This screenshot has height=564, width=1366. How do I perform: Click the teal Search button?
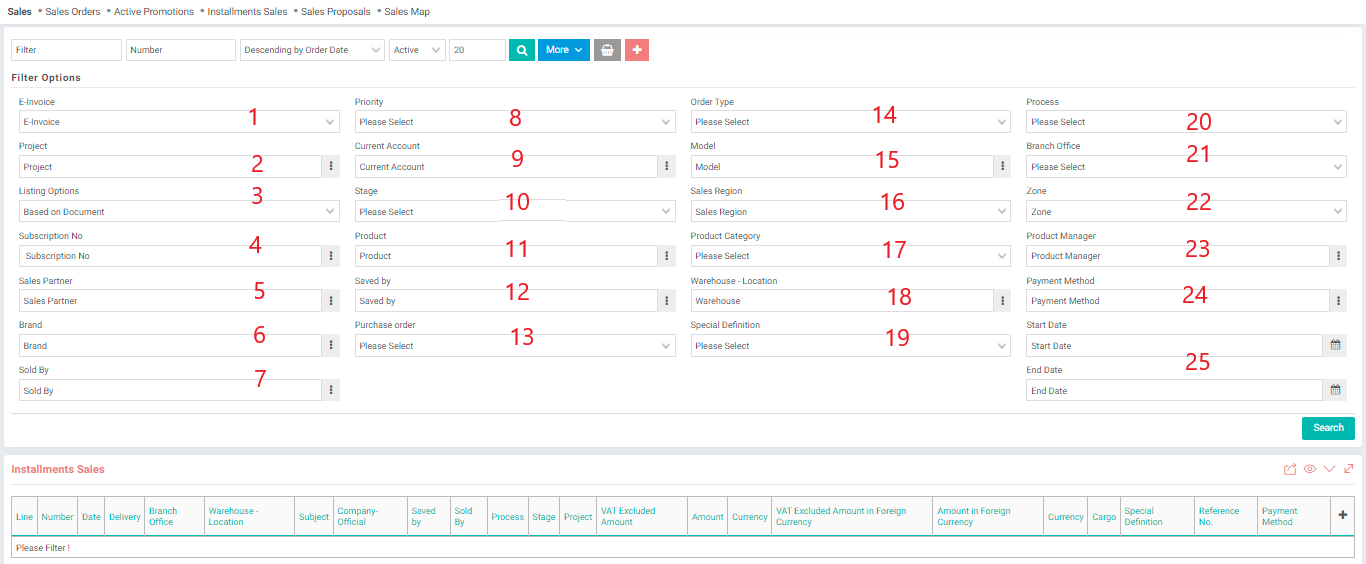(x=1328, y=428)
